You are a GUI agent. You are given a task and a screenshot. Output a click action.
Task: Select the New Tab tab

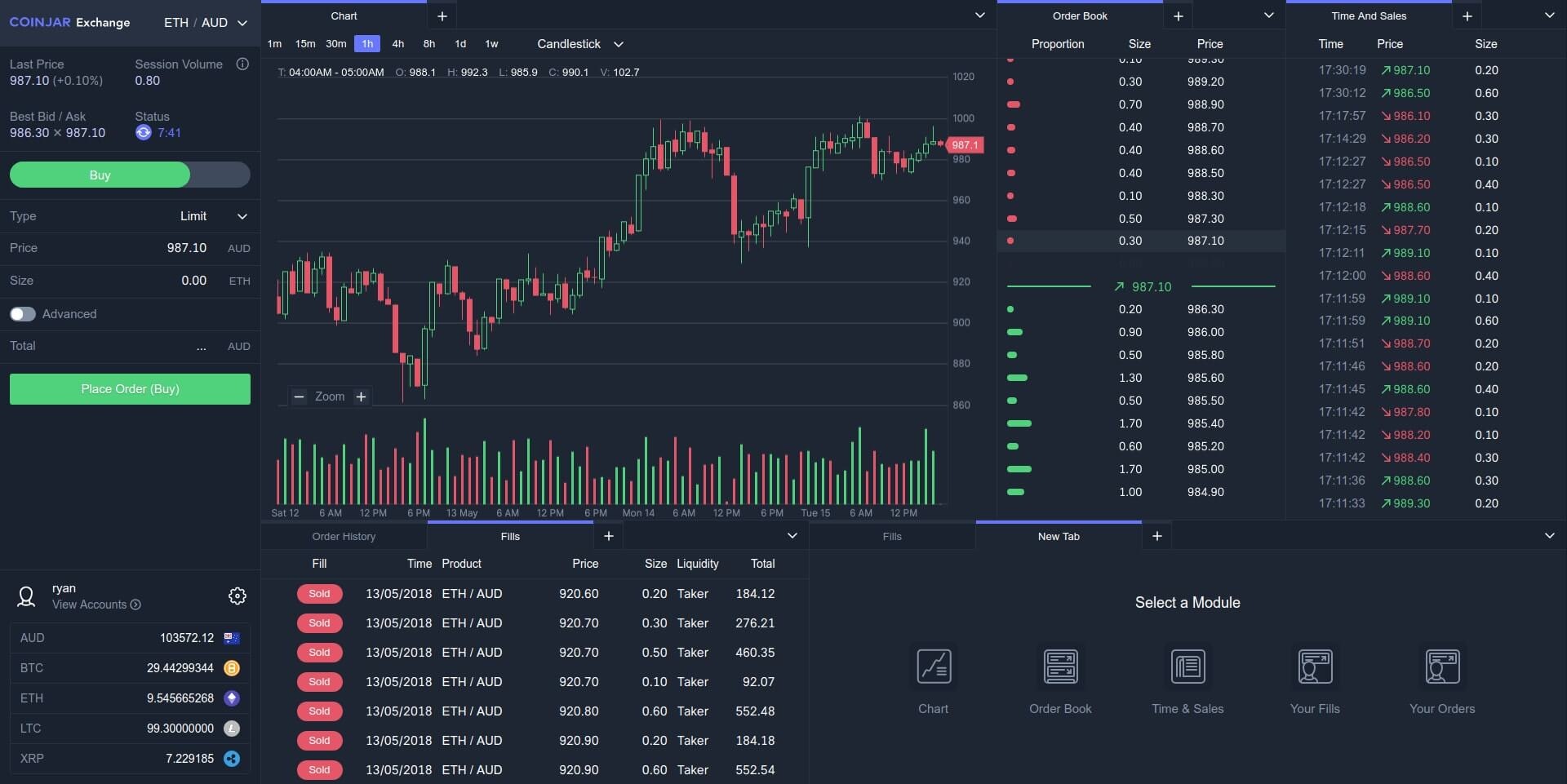pyautogui.click(x=1059, y=536)
